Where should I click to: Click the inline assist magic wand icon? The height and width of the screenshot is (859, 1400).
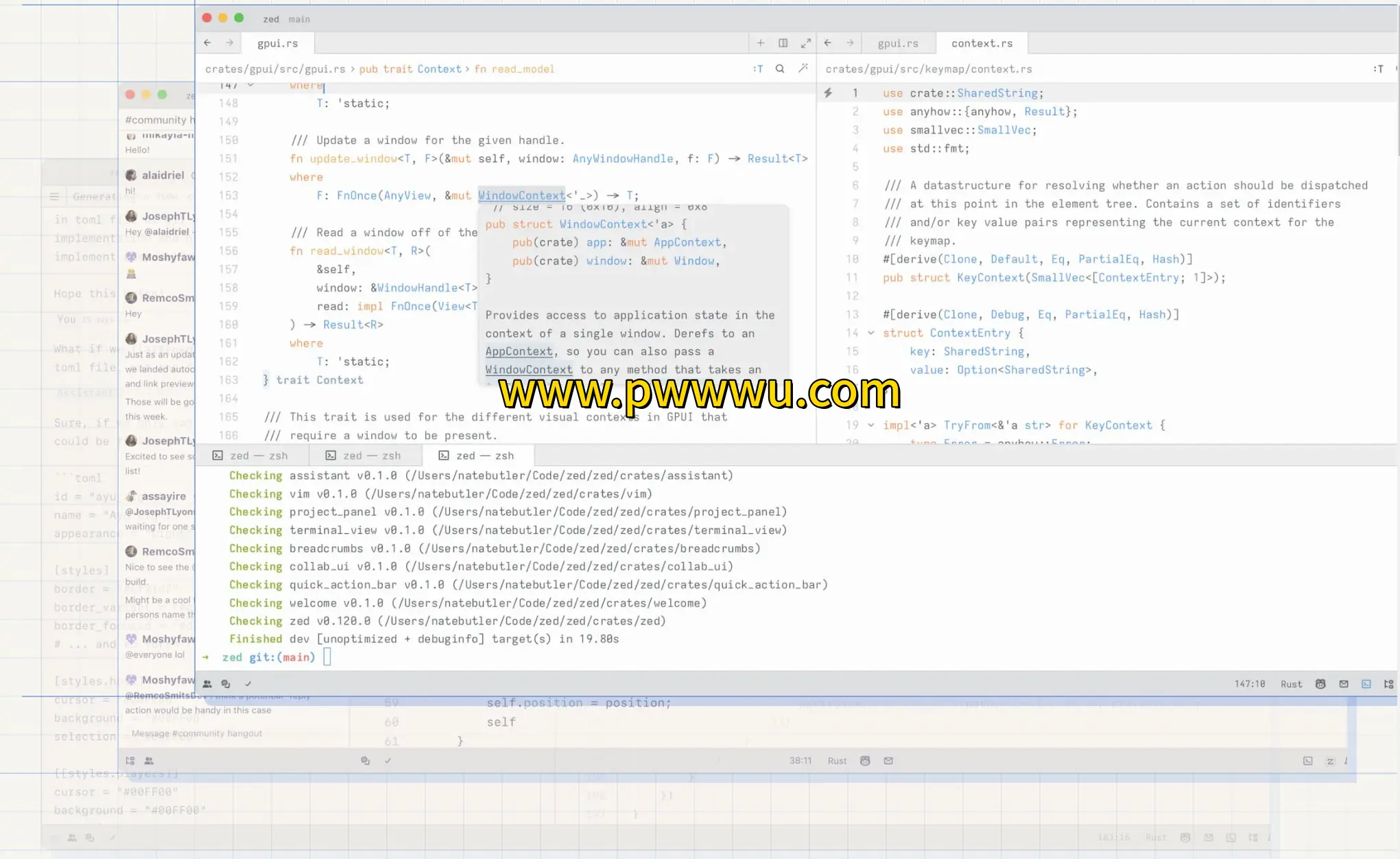pos(803,69)
